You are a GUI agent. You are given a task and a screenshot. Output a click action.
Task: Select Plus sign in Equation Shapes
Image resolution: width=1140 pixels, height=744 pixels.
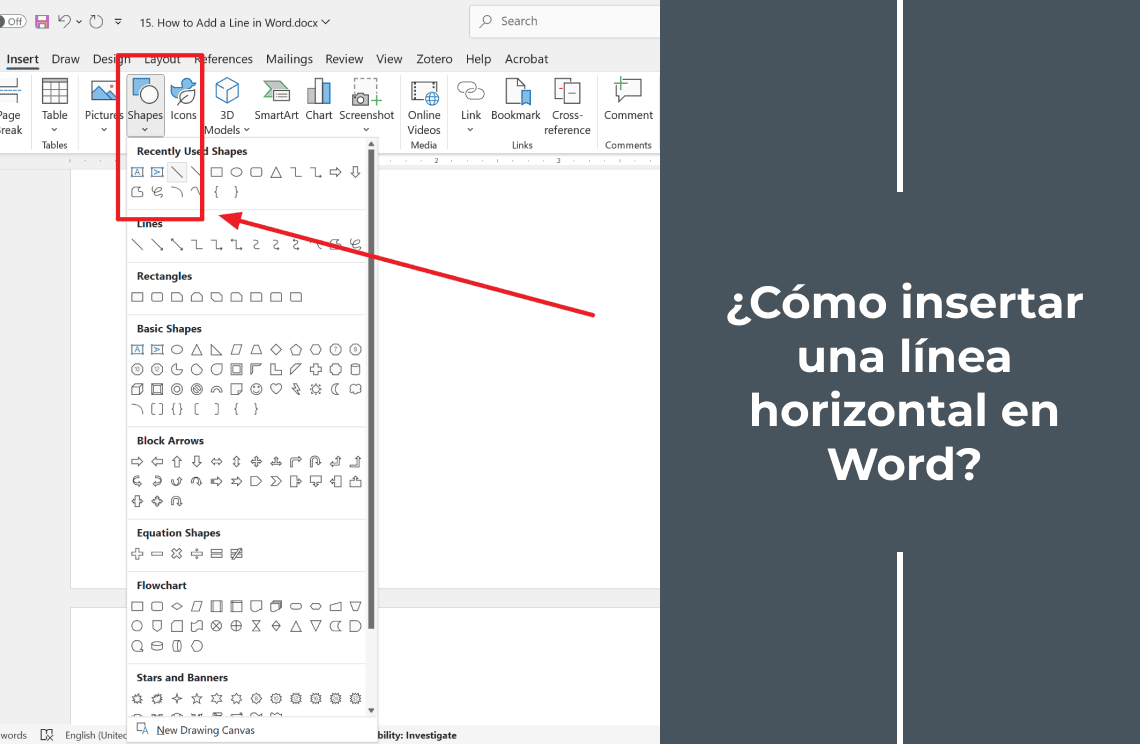[137, 554]
